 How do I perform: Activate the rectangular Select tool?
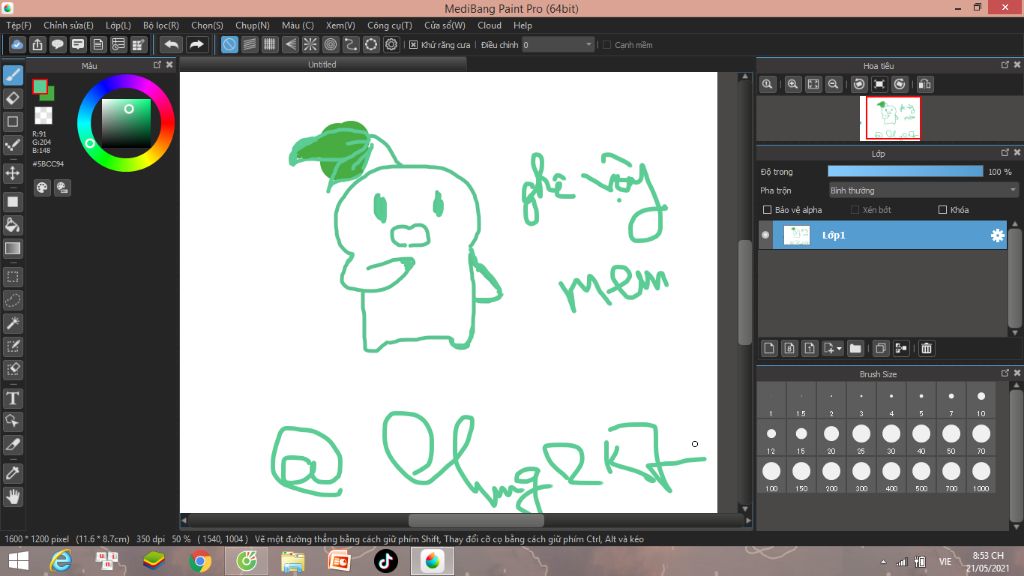(13, 277)
